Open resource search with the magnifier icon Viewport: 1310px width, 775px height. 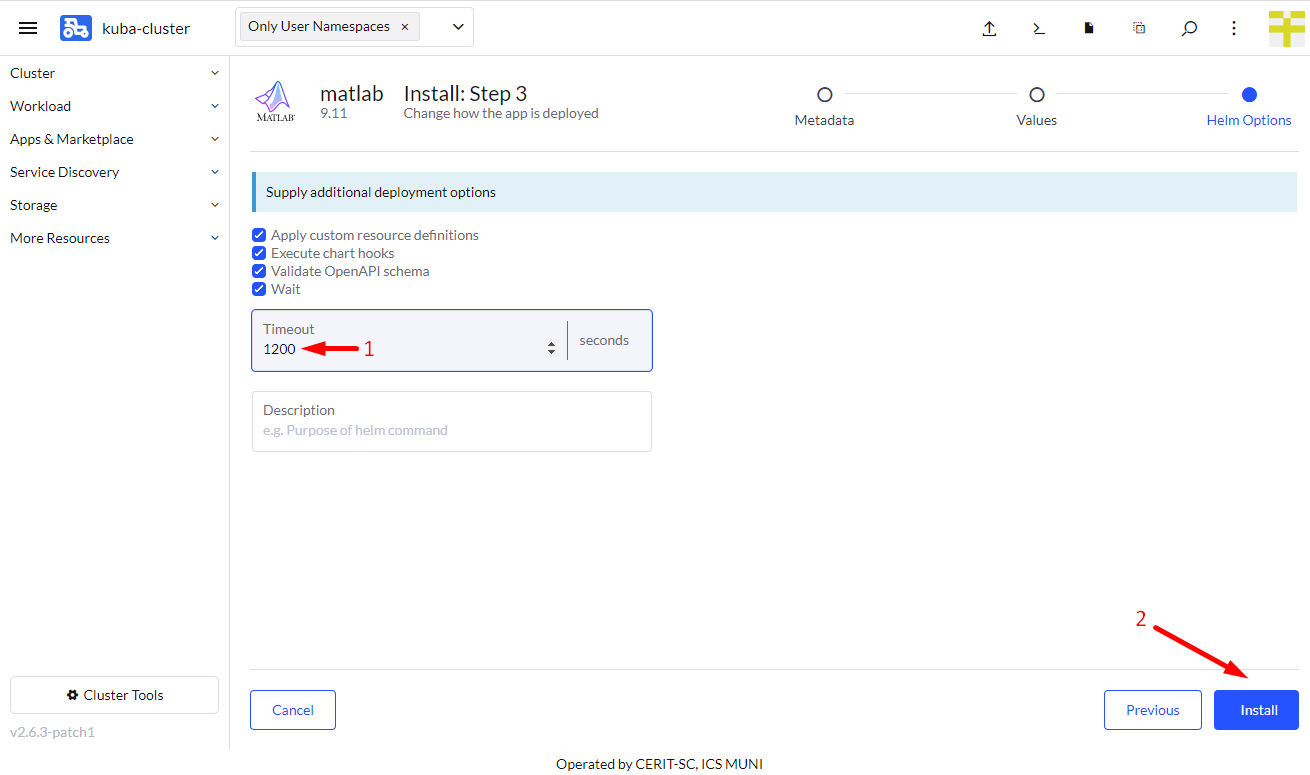1188,27
